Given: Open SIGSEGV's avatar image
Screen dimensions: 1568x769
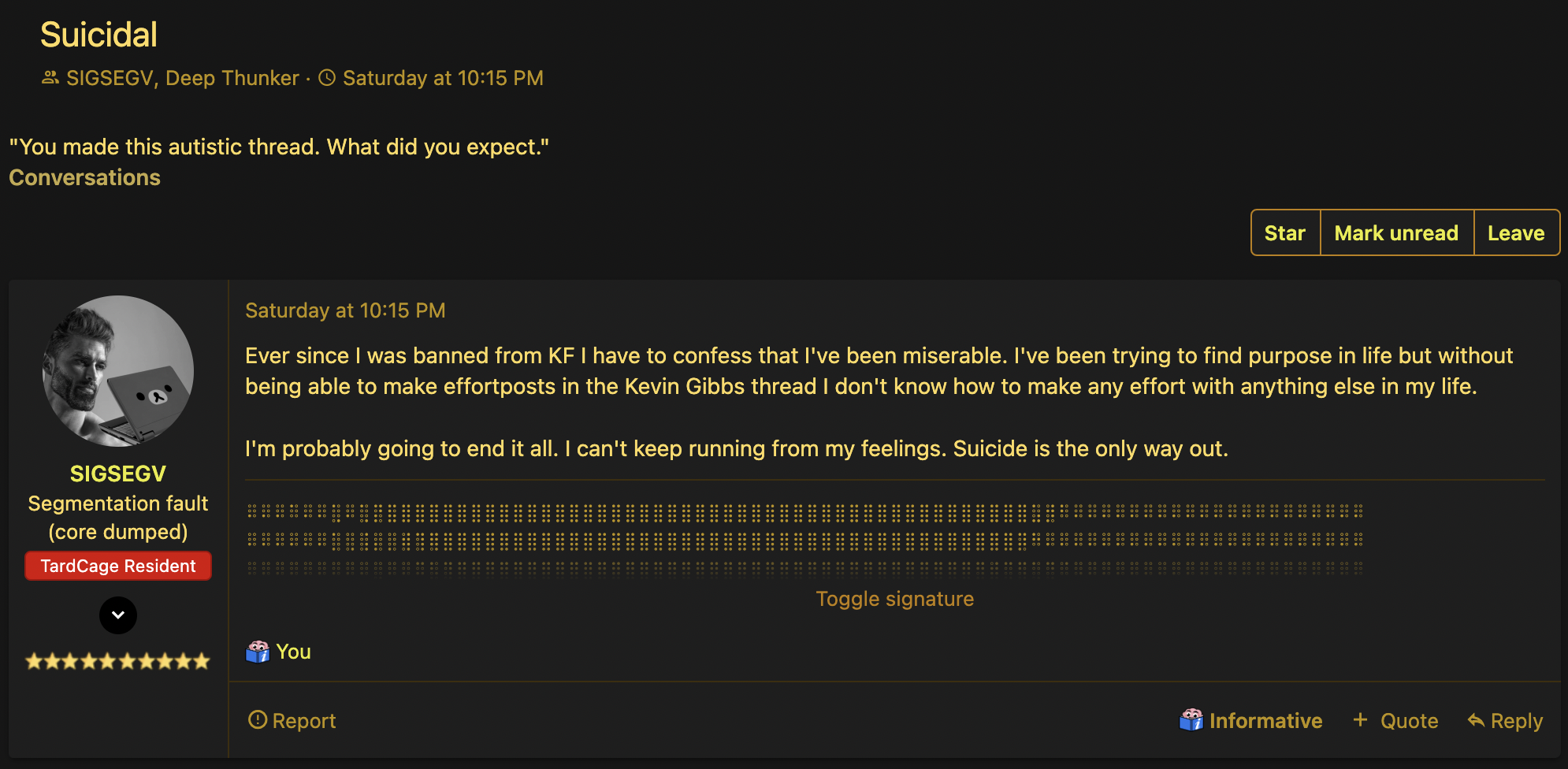Looking at the screenshot, I should pos(118,371).
